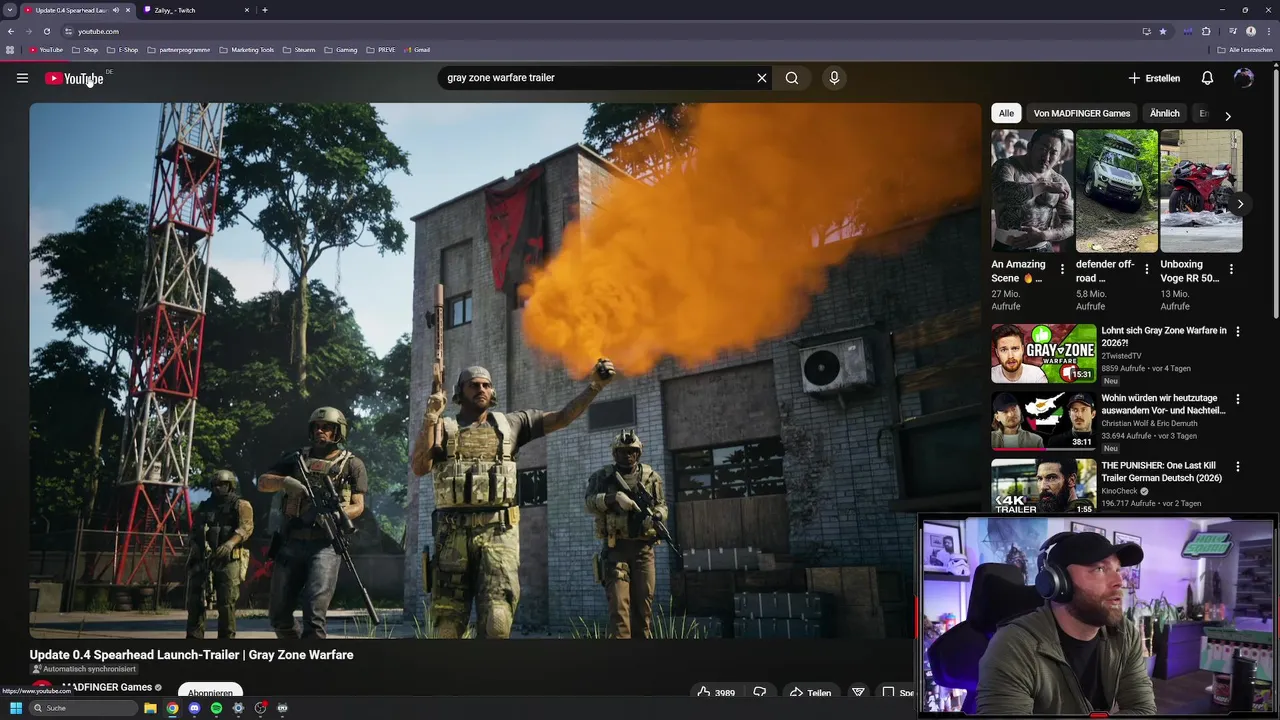Open the Shop bookmarks folder
Viewport: 1280px width, 720px height.
(85, 50)
